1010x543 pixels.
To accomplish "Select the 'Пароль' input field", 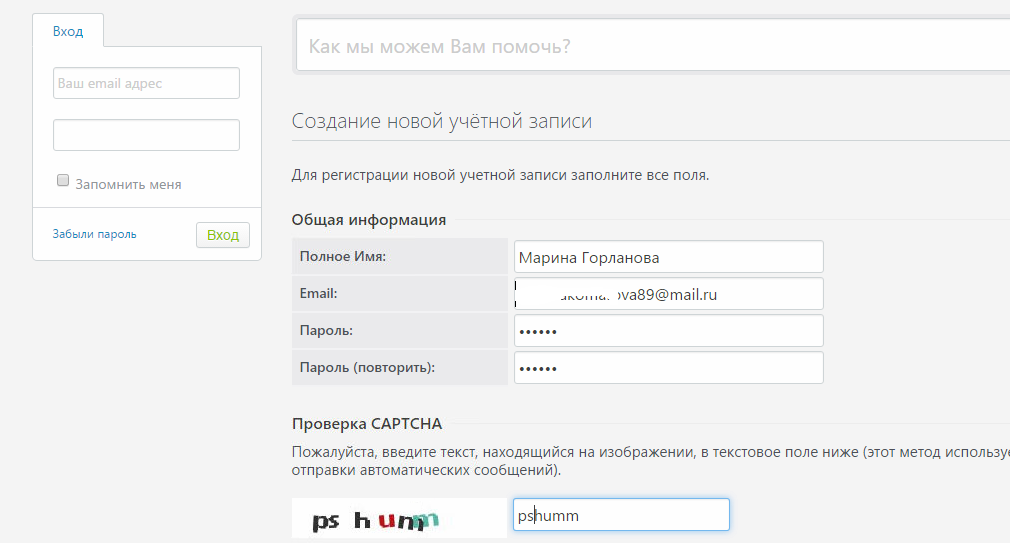I will click(668, 331).
